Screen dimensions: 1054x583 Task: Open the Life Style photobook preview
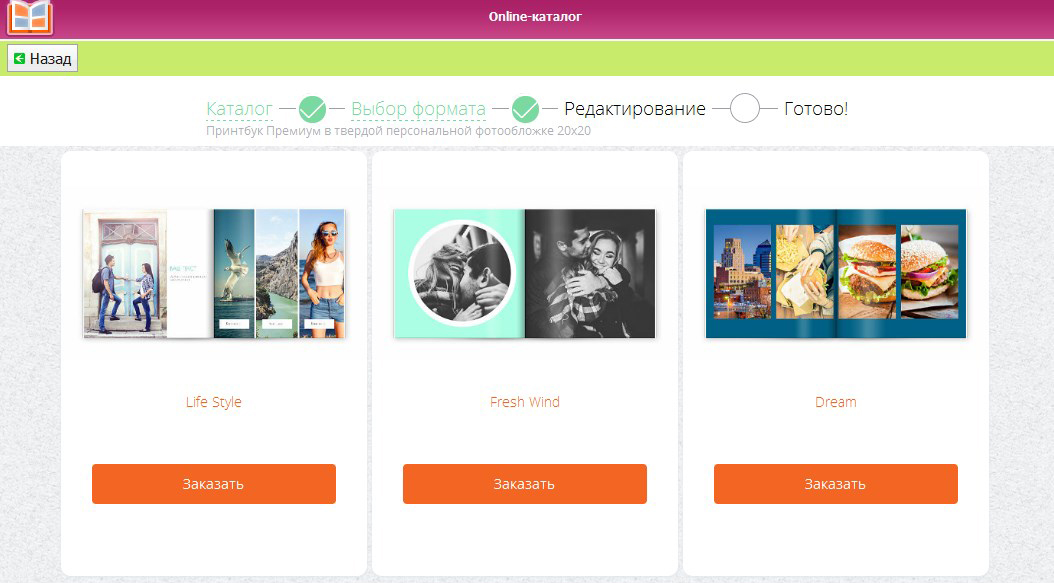click(x=214, y=273)
